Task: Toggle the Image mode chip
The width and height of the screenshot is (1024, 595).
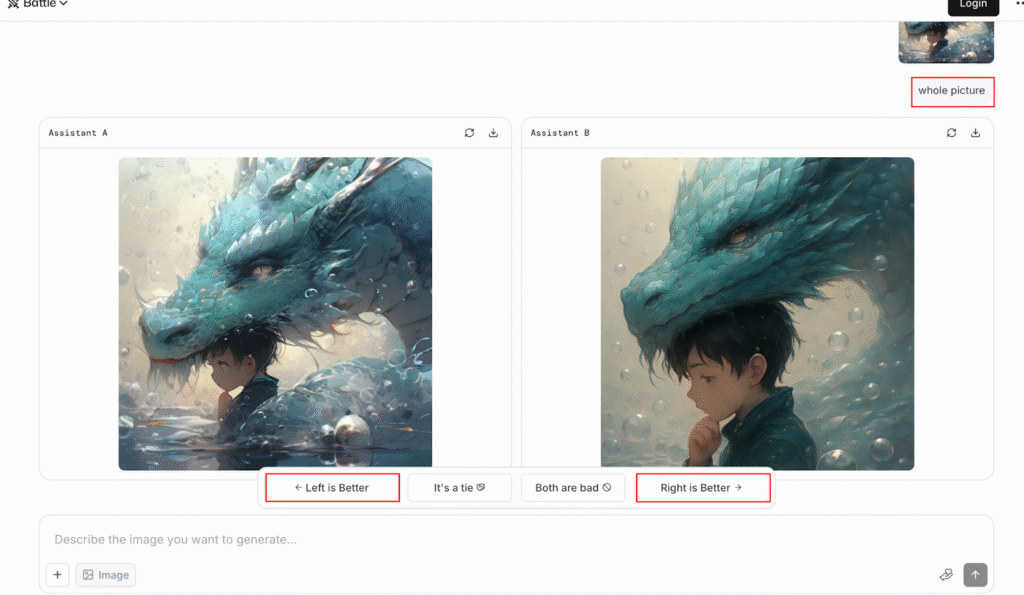Action: (105, 575)
